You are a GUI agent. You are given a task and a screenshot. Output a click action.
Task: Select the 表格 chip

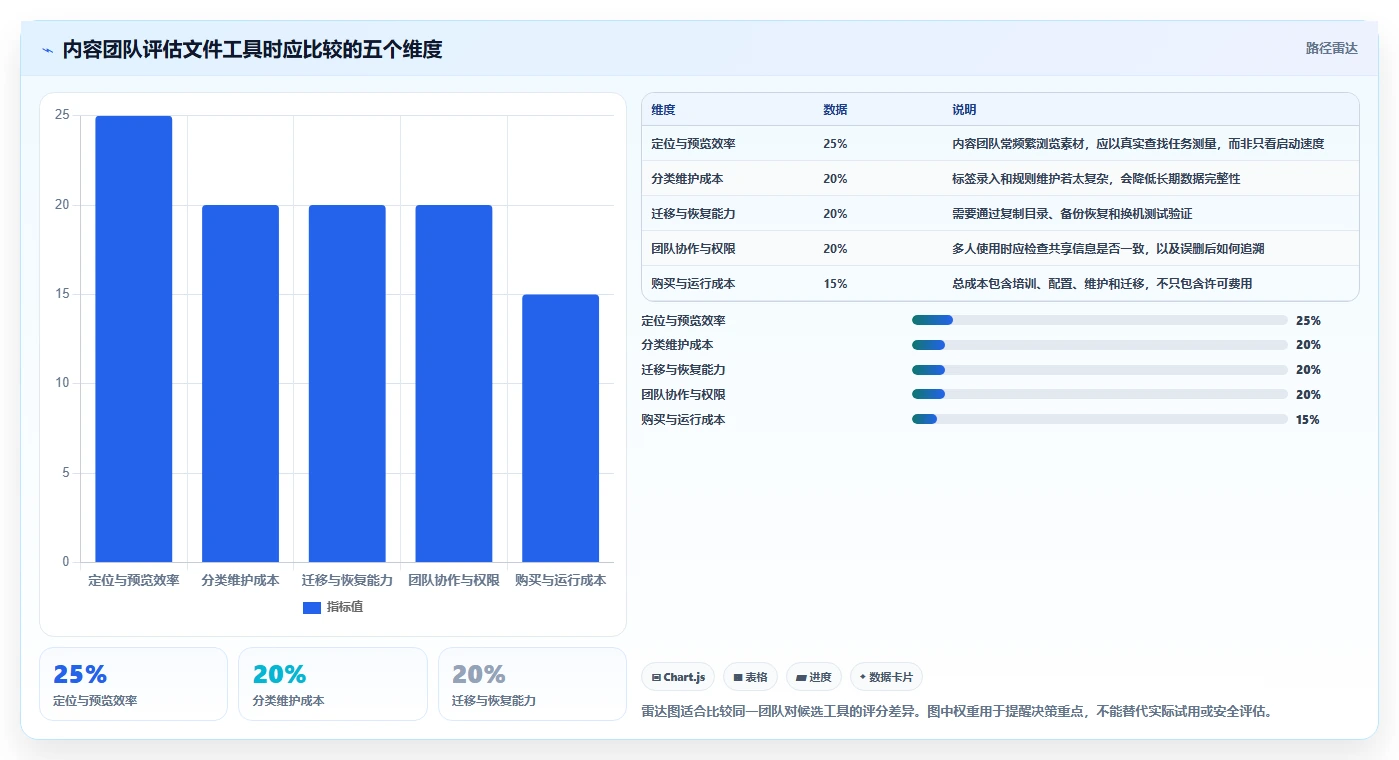click(x=750, y=677)
